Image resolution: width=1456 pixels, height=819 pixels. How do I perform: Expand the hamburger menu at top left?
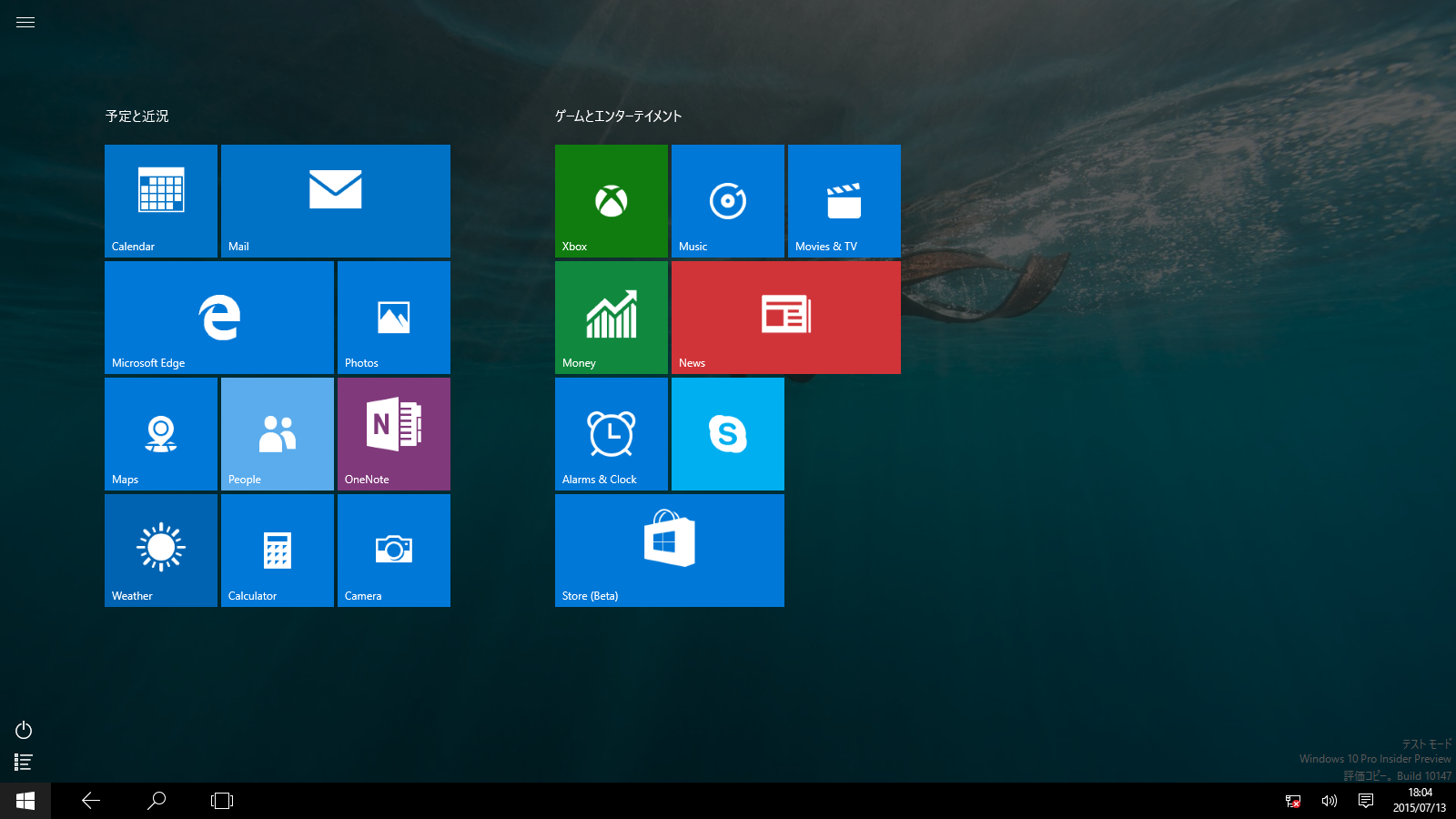25,23
